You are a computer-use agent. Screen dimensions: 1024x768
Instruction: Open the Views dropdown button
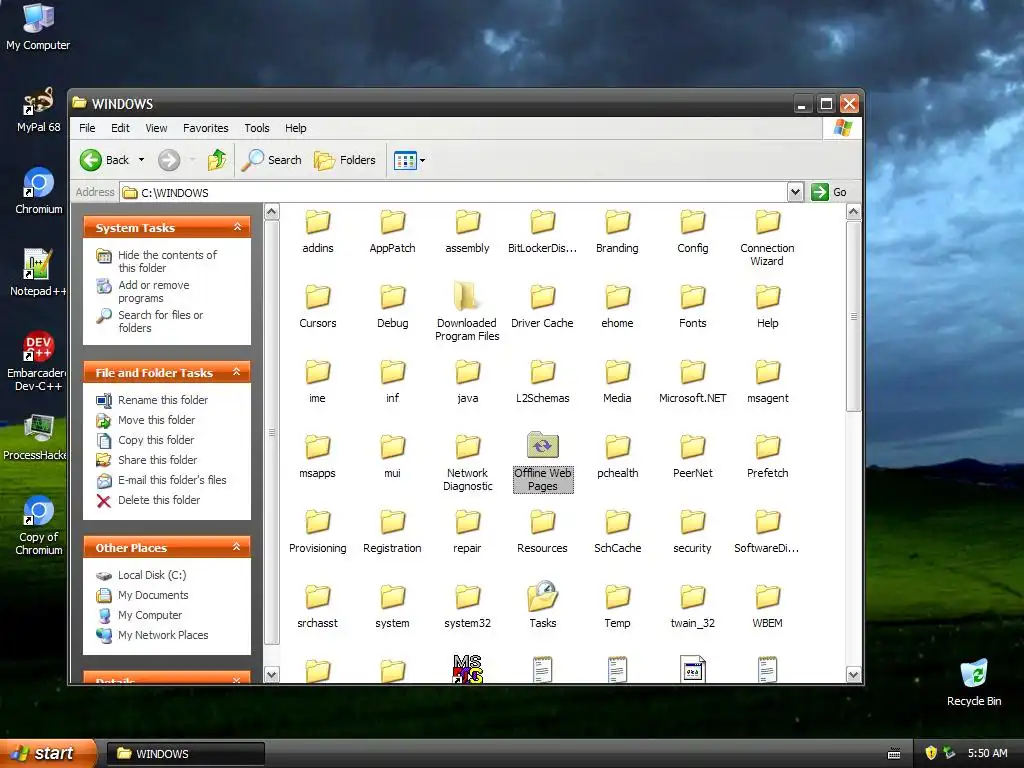pos(409,160)
